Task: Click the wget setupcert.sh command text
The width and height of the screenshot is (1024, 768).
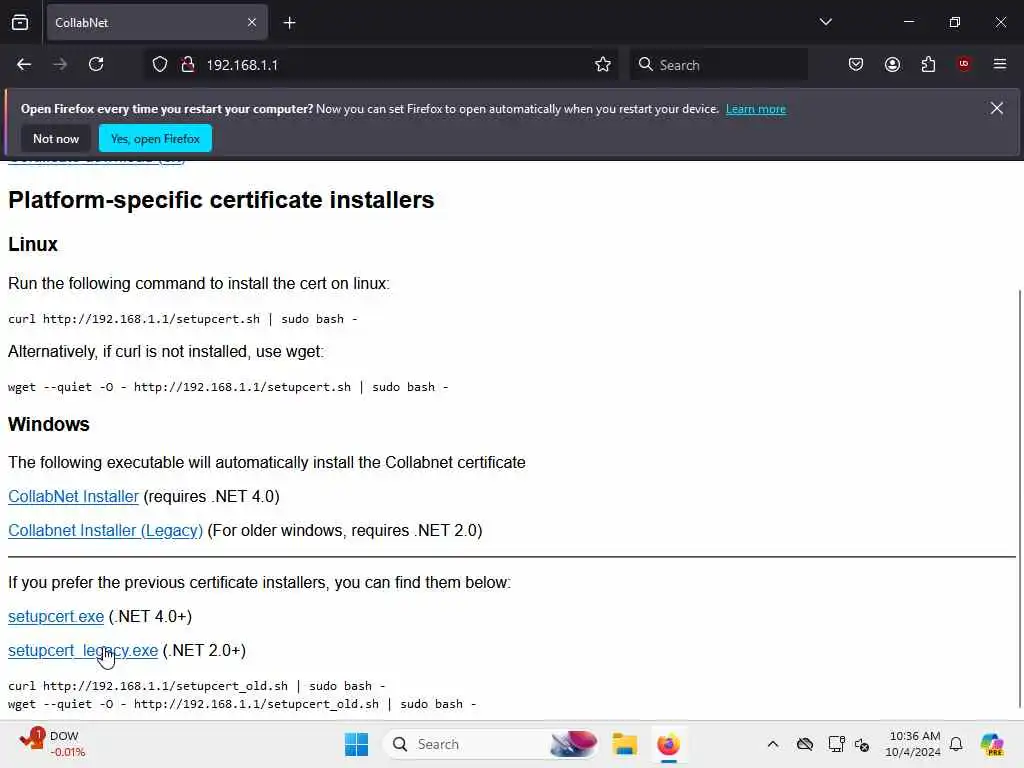Action: pyautogui.click(x=228, y=387)
